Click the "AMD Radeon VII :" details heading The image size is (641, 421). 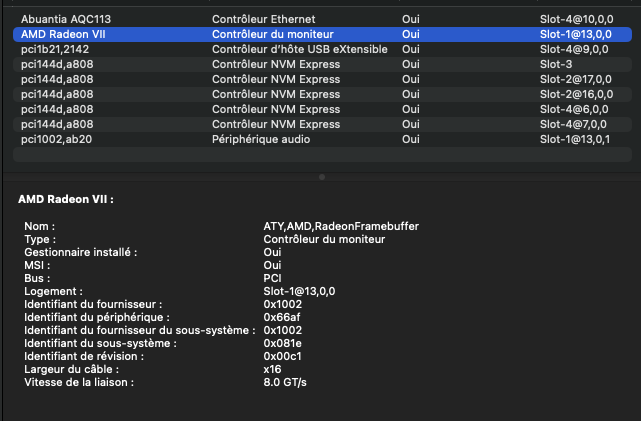[66, 200]
